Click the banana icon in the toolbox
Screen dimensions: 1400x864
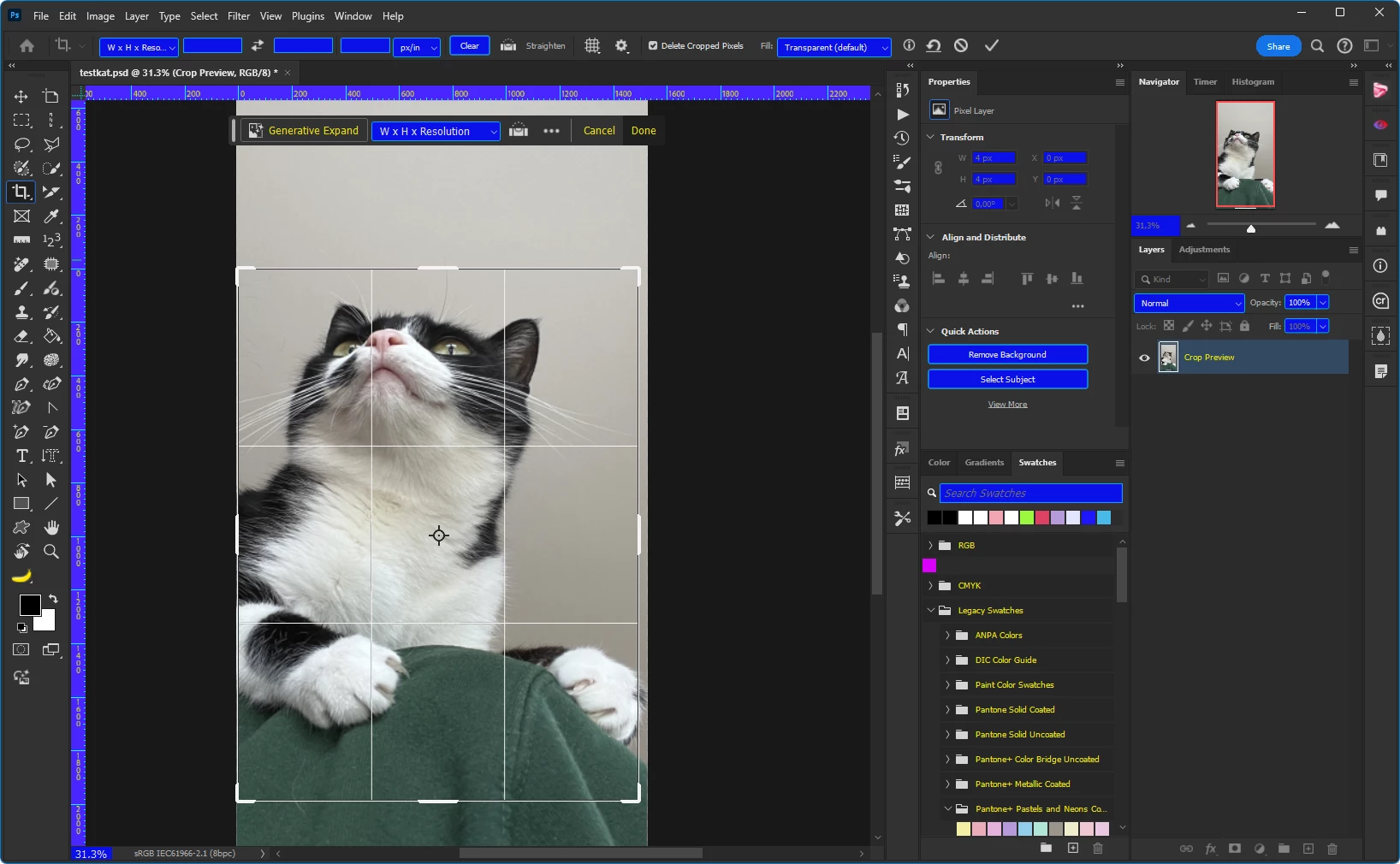click(x=21, y=576)
